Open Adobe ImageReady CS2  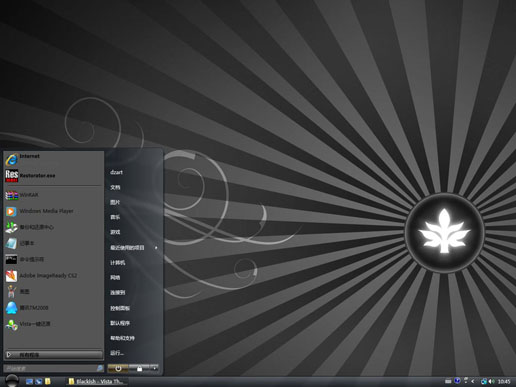click(x=53, y=275)
